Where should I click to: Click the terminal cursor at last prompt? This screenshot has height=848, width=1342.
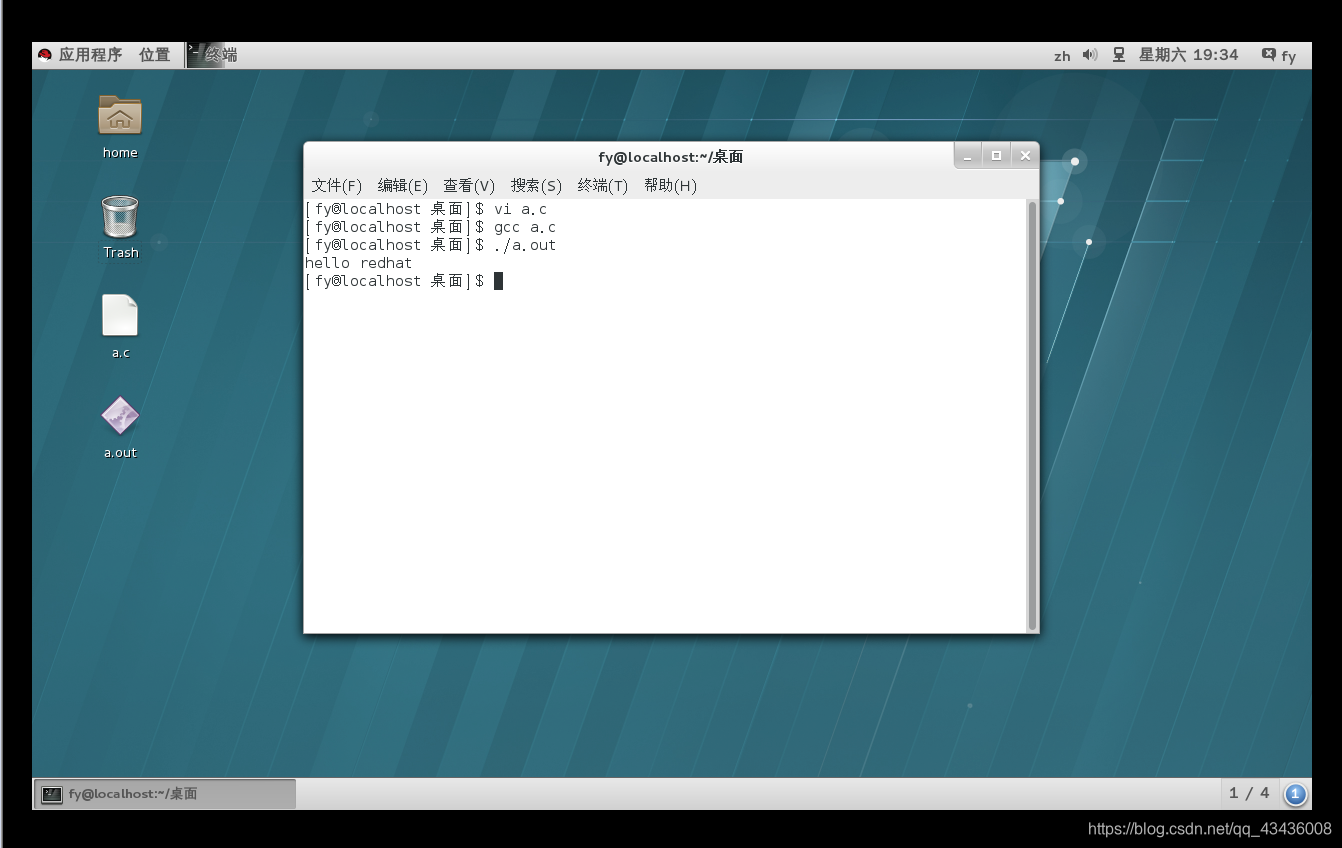(498, 281)
